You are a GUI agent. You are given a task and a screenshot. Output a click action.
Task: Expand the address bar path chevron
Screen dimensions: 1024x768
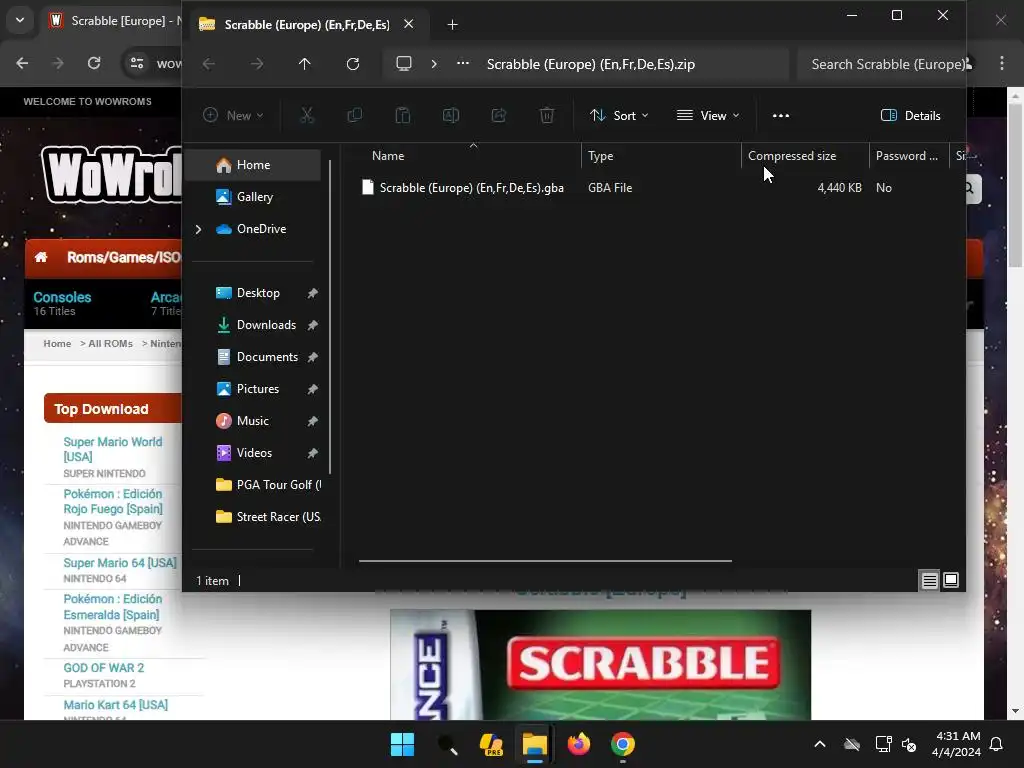434,64
